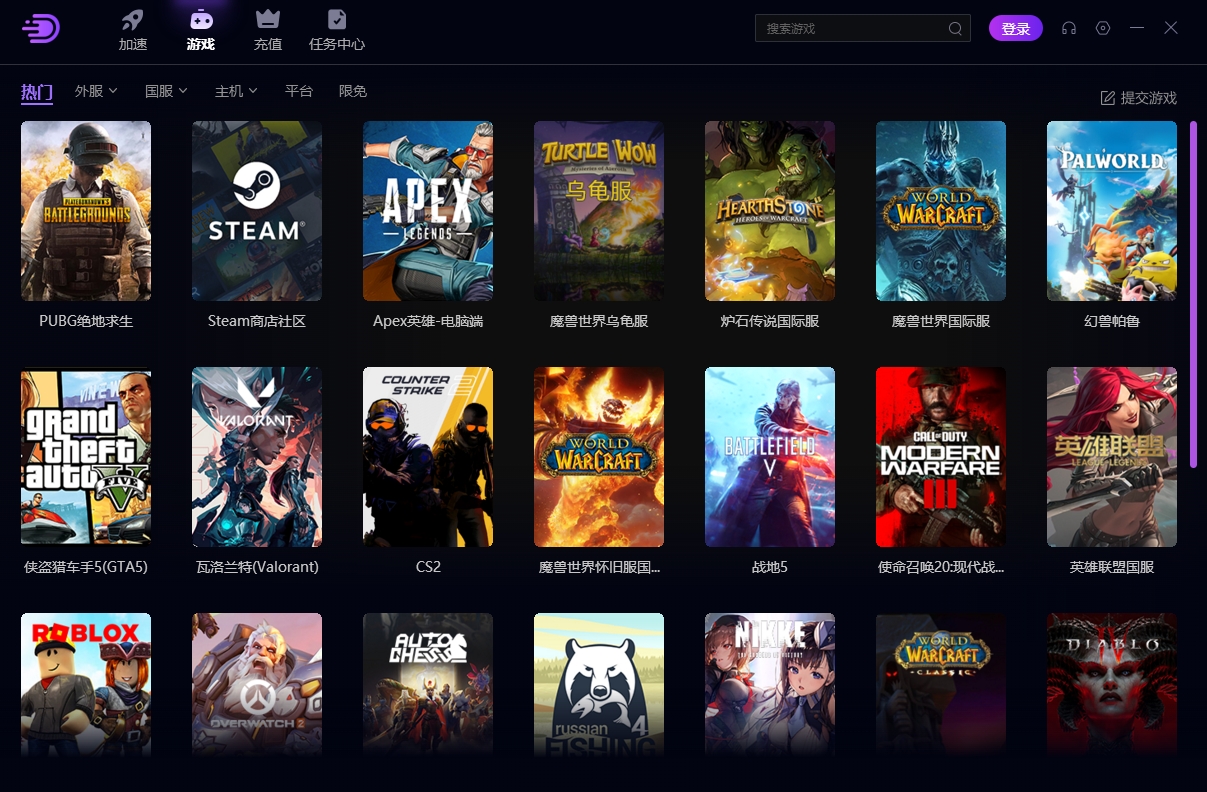
Task: Open the Palworld cover
Action: (1112, 211)
